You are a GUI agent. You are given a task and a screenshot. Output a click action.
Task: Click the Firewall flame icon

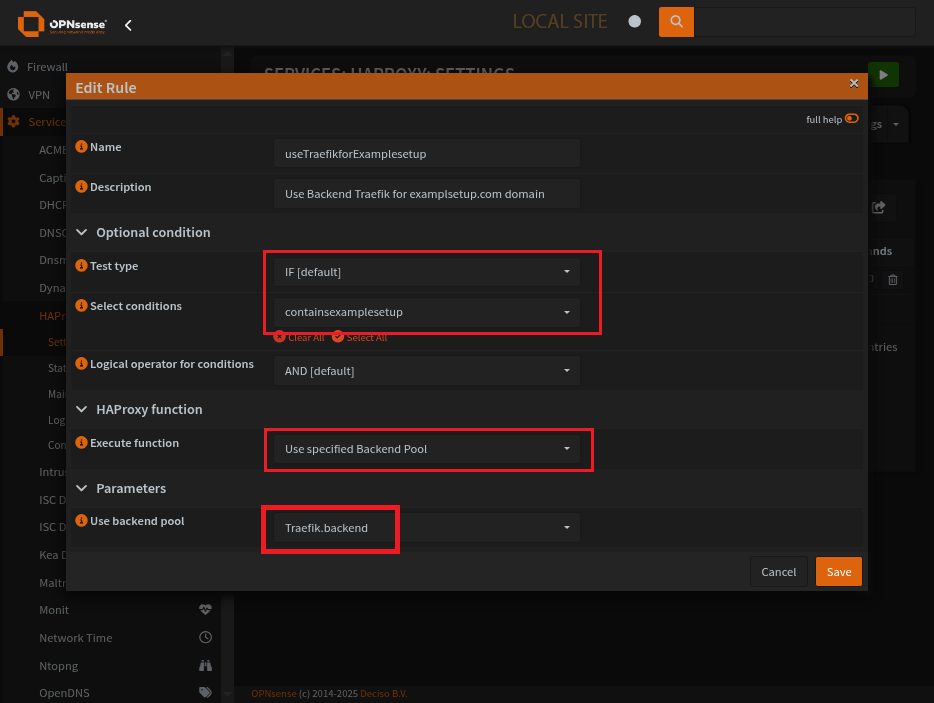(x=13, y=67)
